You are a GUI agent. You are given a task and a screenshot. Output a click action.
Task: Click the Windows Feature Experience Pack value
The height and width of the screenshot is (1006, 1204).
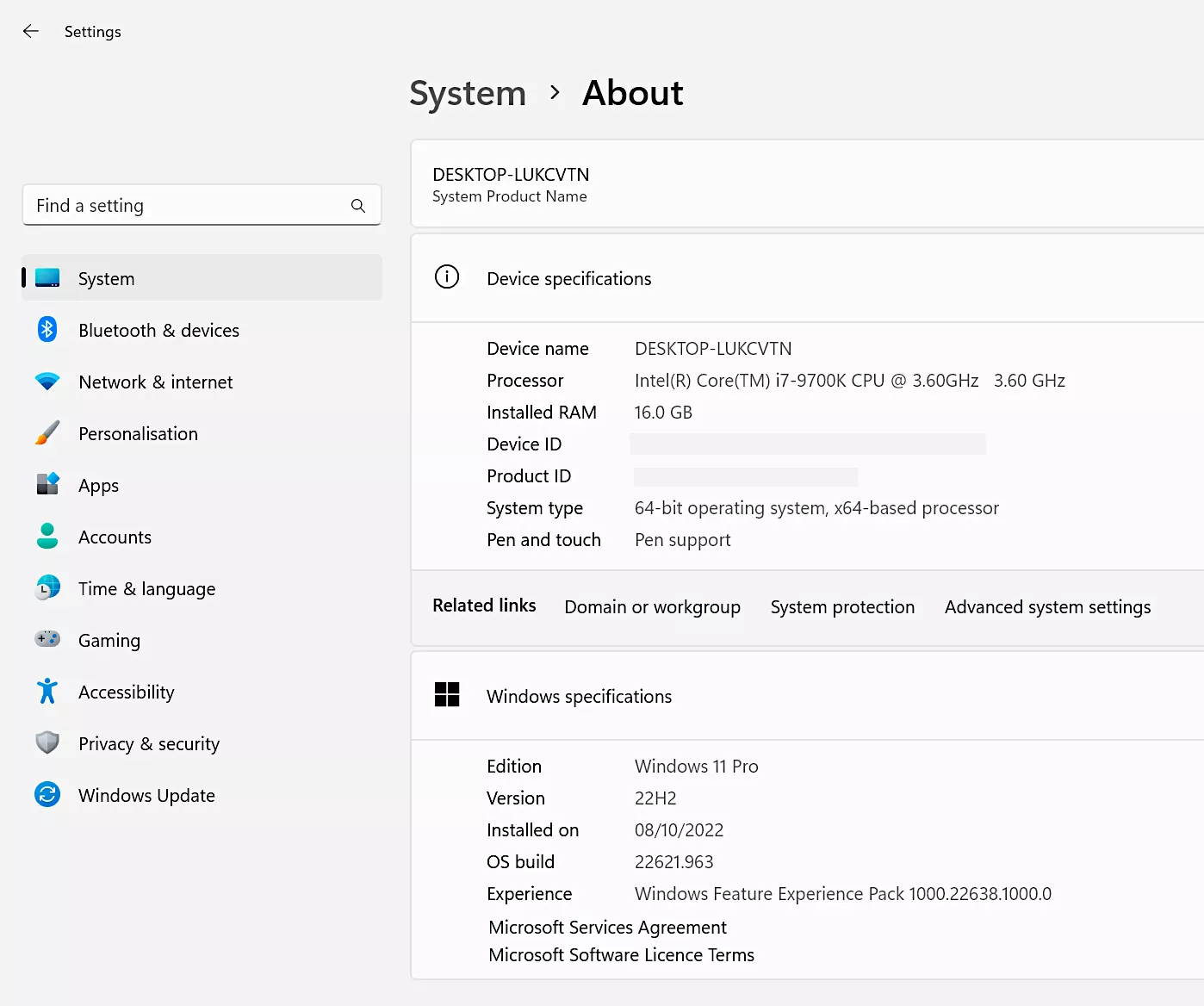coord(843,894)
